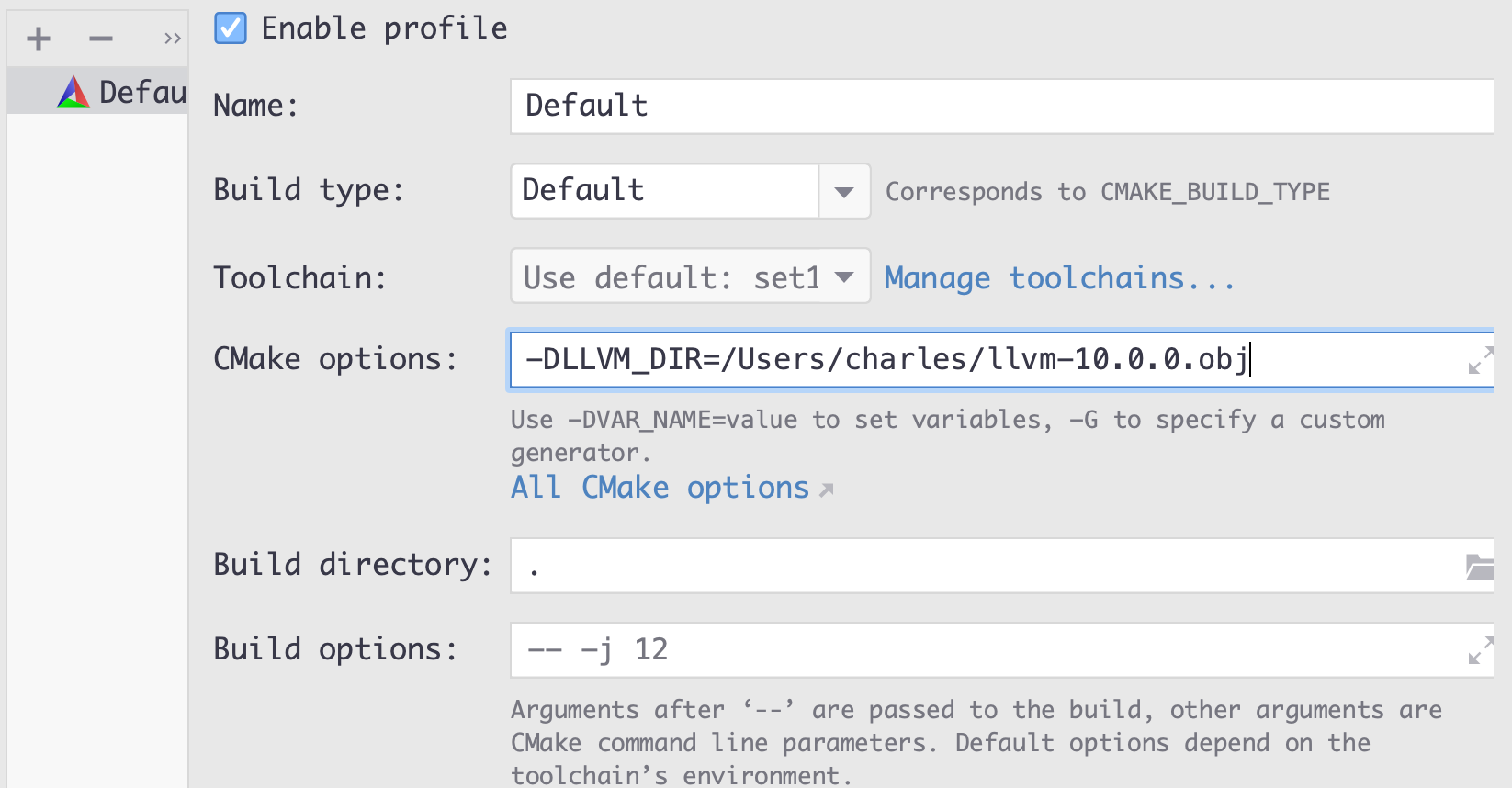Add a new CMake profile
The height and width of the screenshot is (788, 1512).
pyautogui.click(x=39, y=39)
